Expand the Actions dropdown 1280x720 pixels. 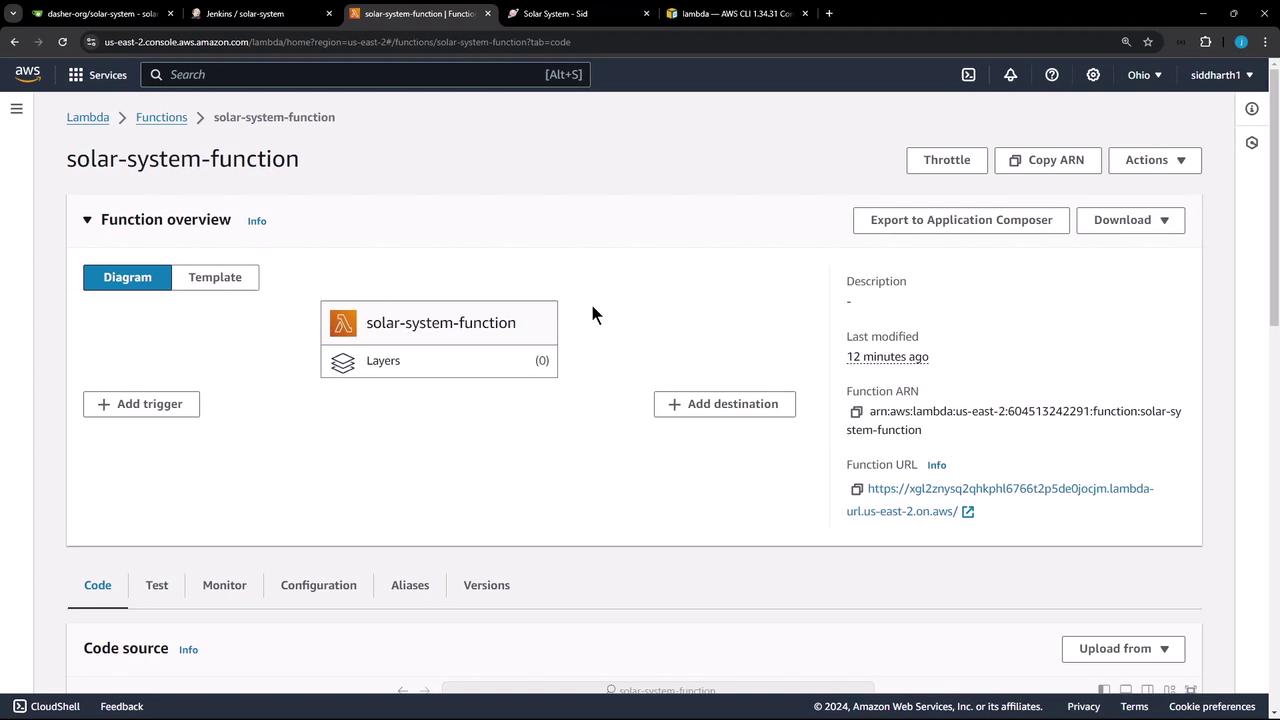[1155, 160]
